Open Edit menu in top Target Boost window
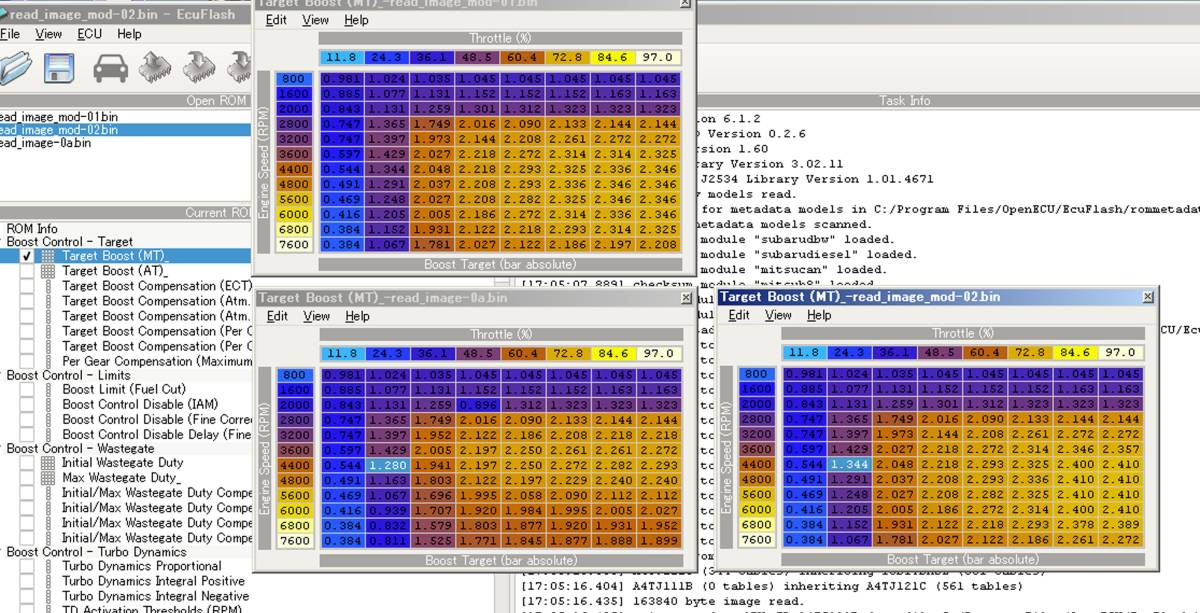 click(276, 20)
